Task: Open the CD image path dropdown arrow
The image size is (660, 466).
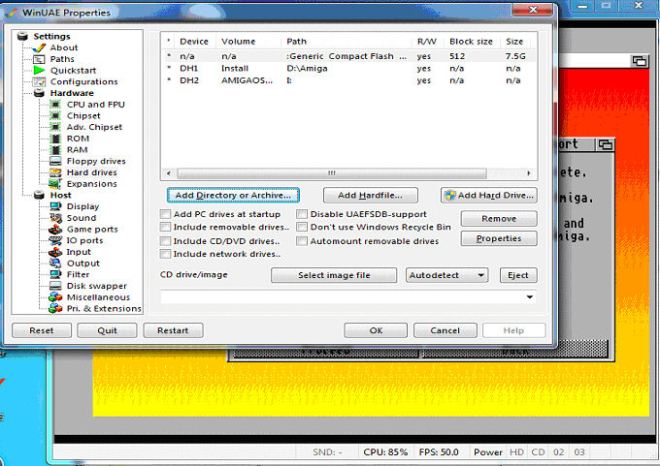Action: pos(530,297)
